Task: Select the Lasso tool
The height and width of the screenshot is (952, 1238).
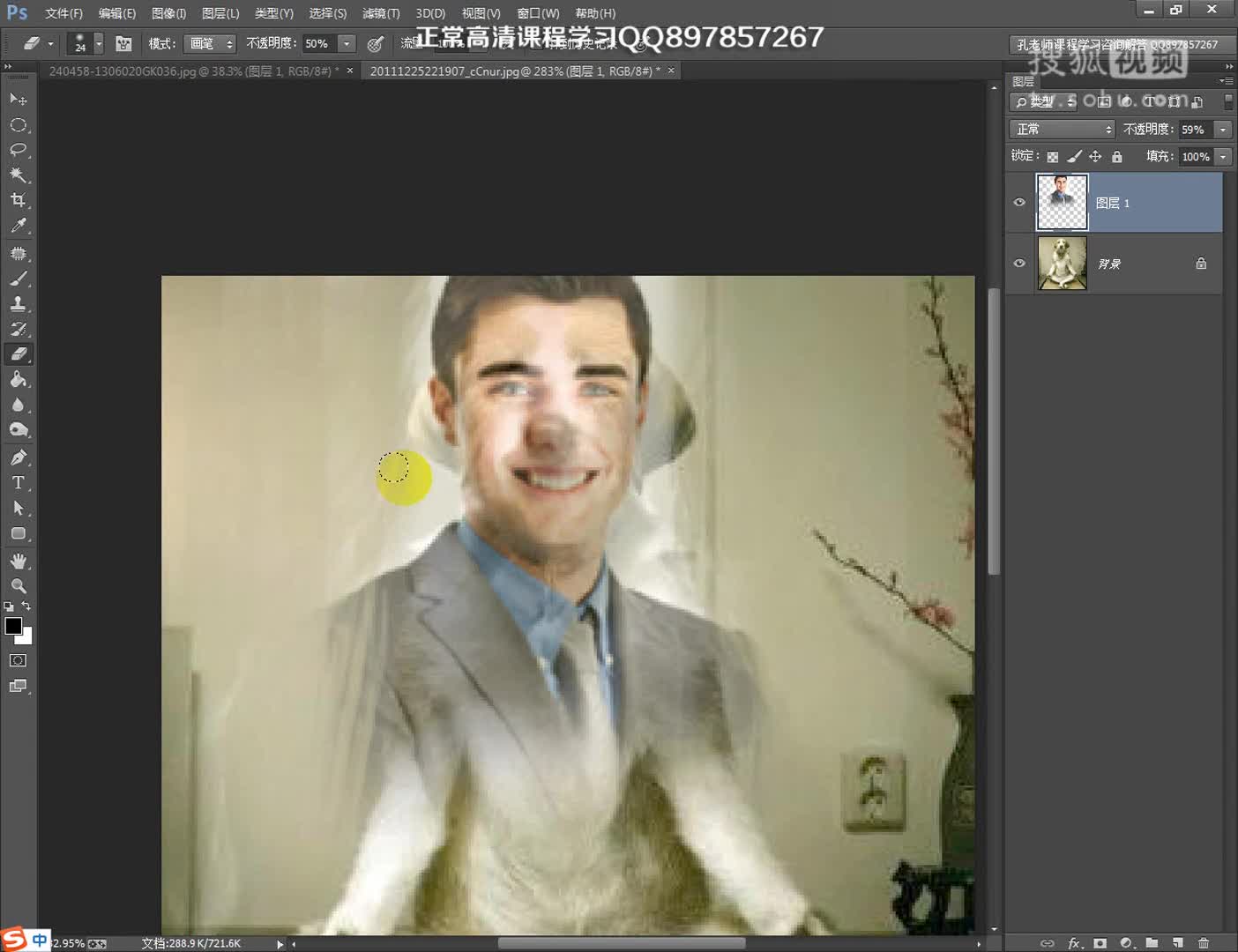Action: click(x=18, y=150)
